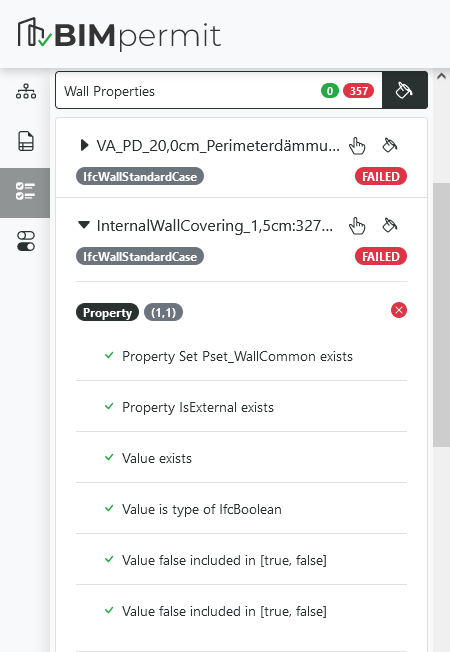Viewport: 450px width, 652px height.
Task: Click paint bucket icon for InternalWallCovering item
Action: point(390,225)
